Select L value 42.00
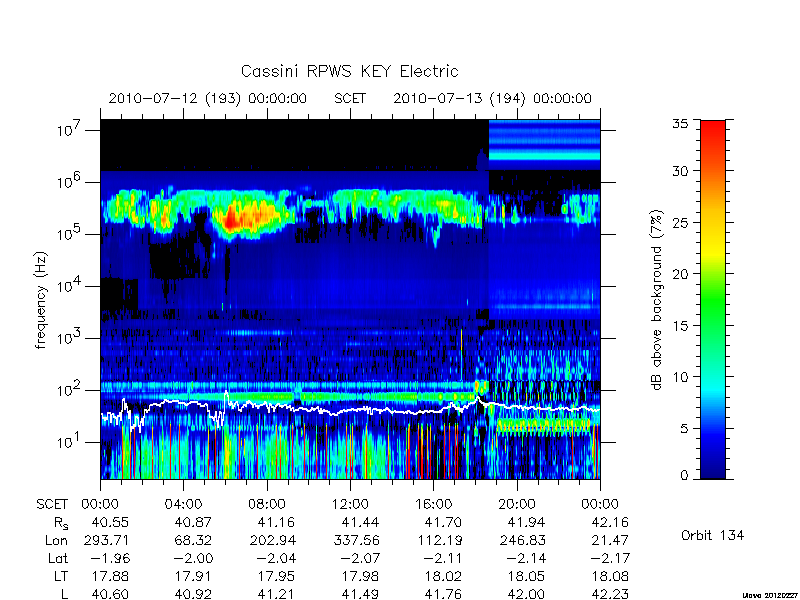 pos(527,594)
